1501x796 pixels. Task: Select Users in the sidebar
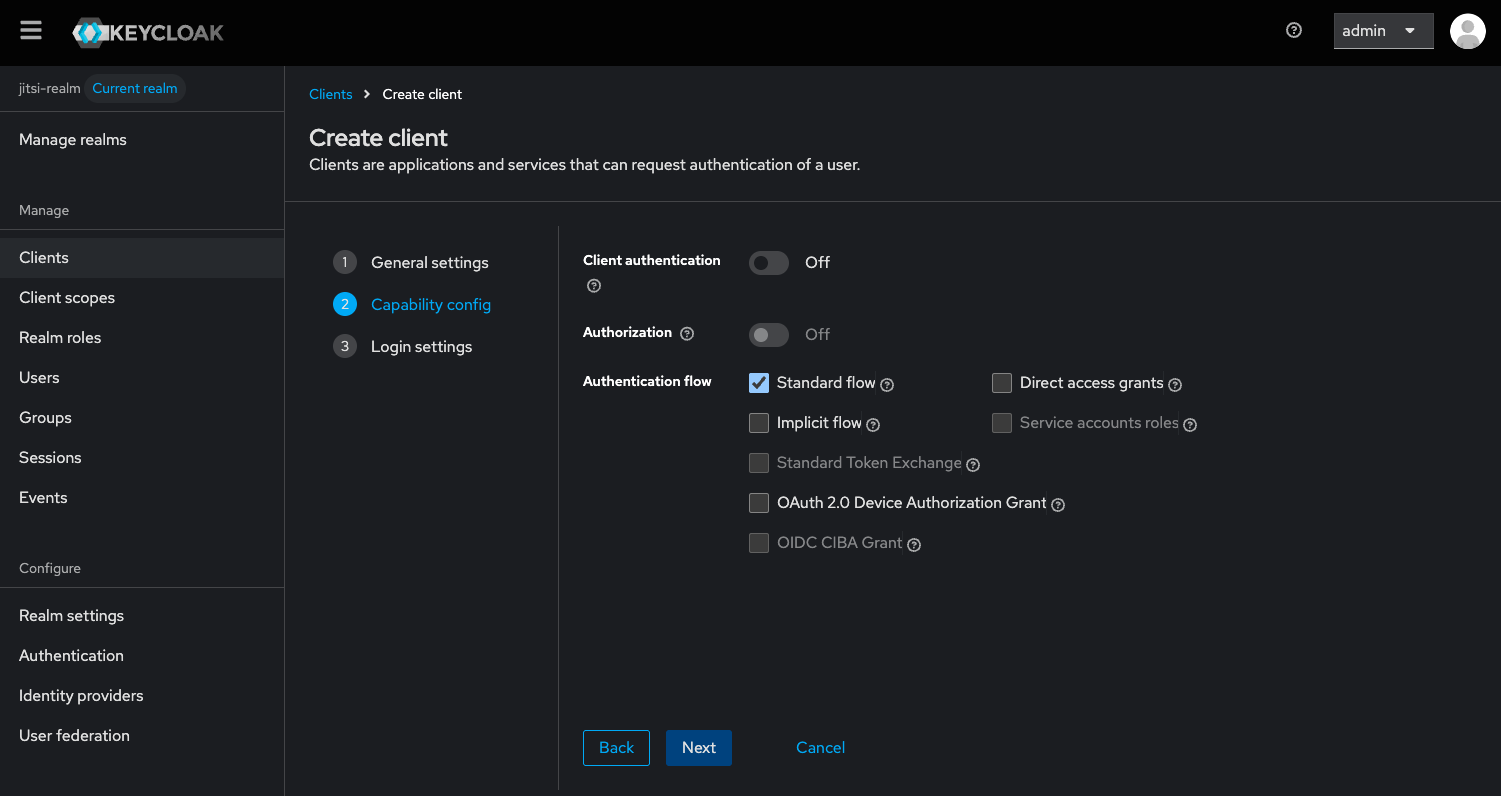point(39,377)
